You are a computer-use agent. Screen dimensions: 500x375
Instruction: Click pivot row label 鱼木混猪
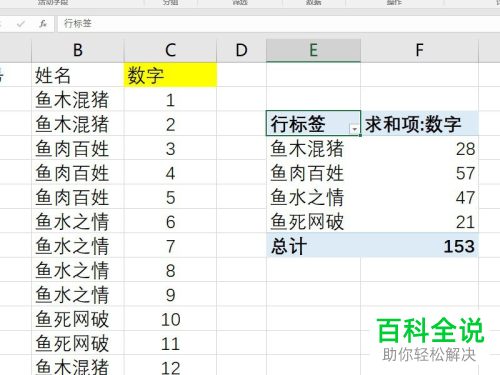[313, 148]
